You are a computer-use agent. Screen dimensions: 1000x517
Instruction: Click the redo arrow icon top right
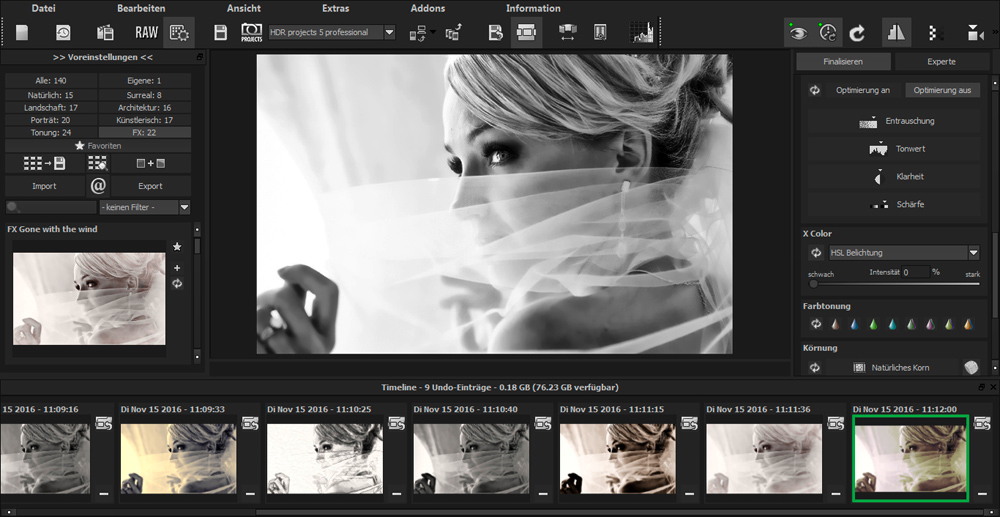(x=857, y=33)
